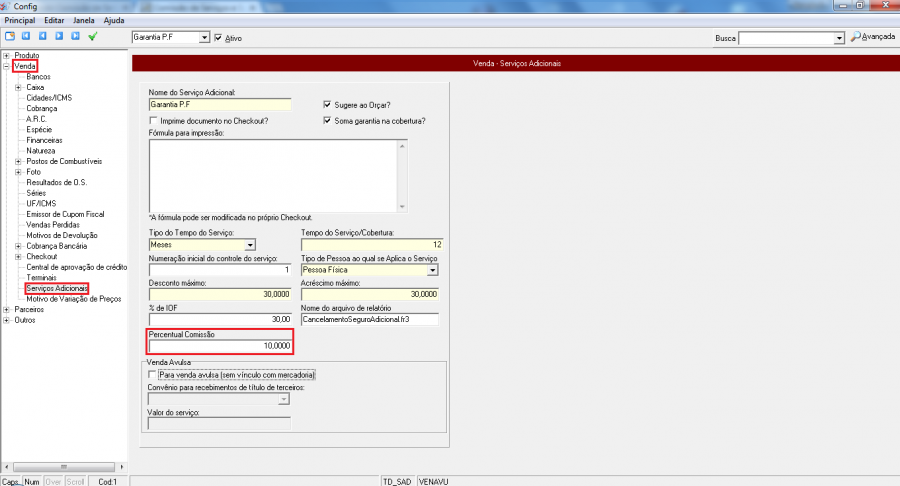900x486 pixels.
Task: Open the Janela menu
Action: 84,20
